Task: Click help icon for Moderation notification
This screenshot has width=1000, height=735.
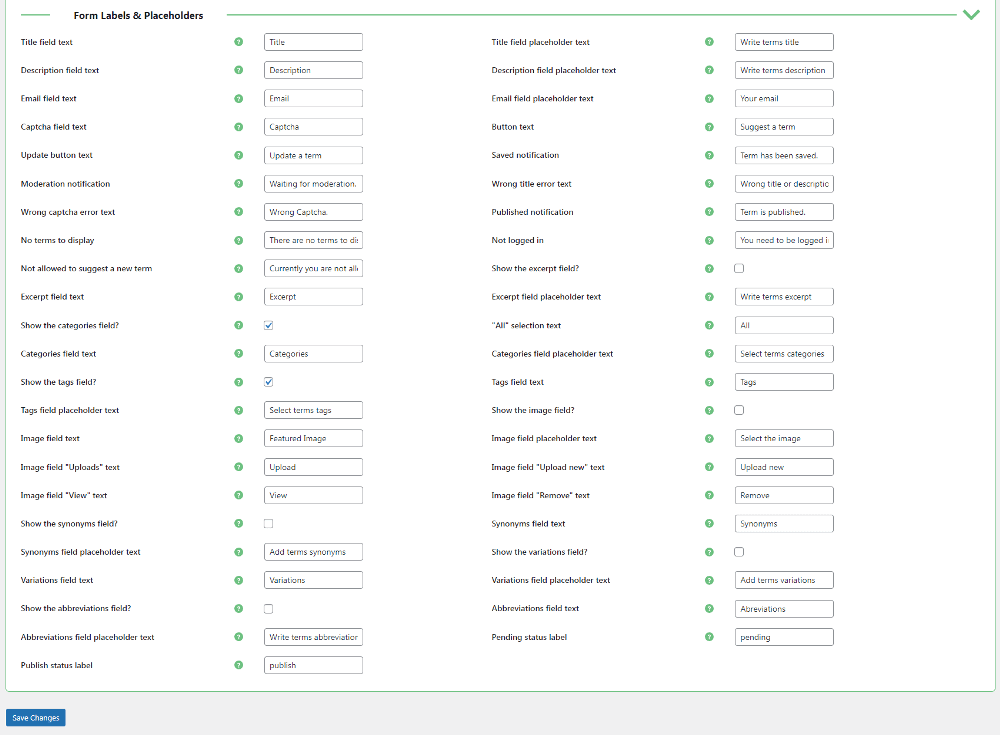Action: pos(238,184)
